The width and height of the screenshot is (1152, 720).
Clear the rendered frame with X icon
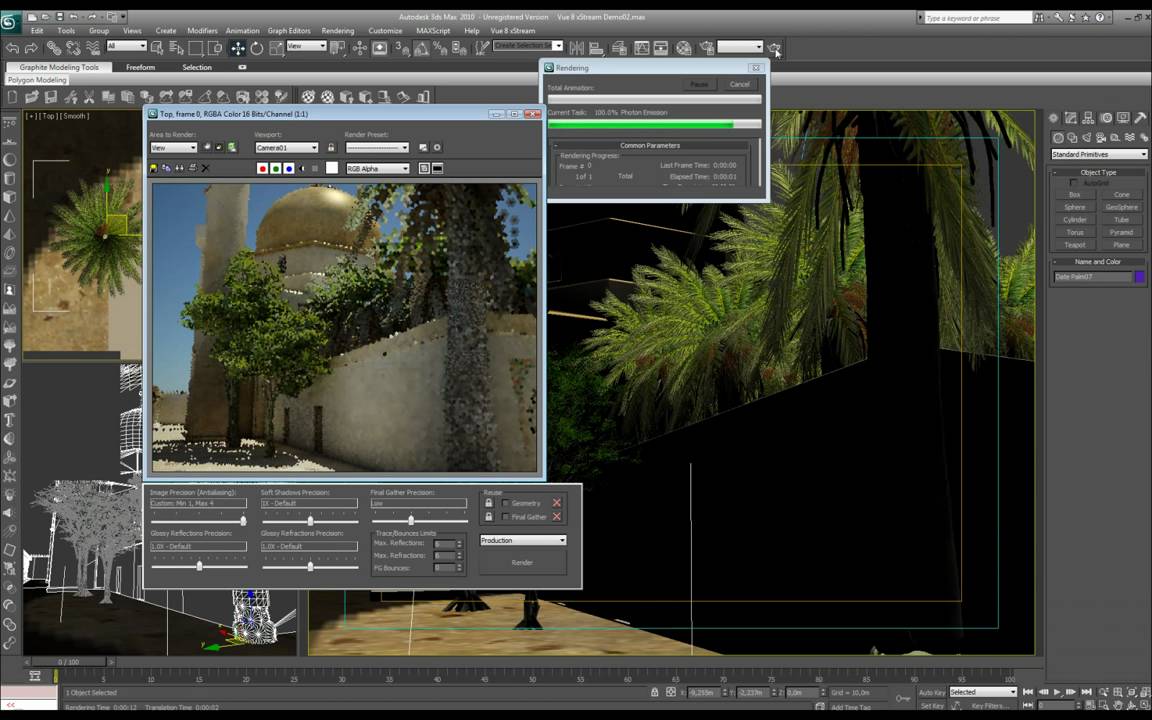coord(206,168)
